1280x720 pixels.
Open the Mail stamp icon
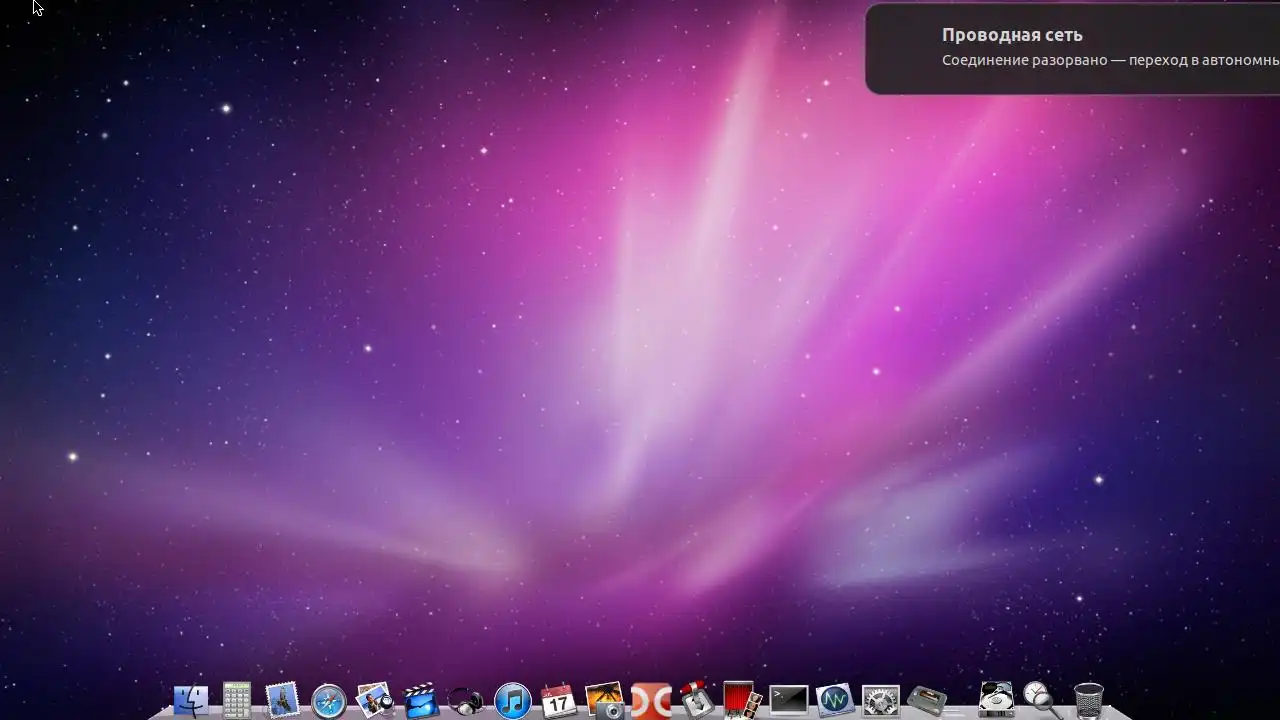tap(283, 700)
